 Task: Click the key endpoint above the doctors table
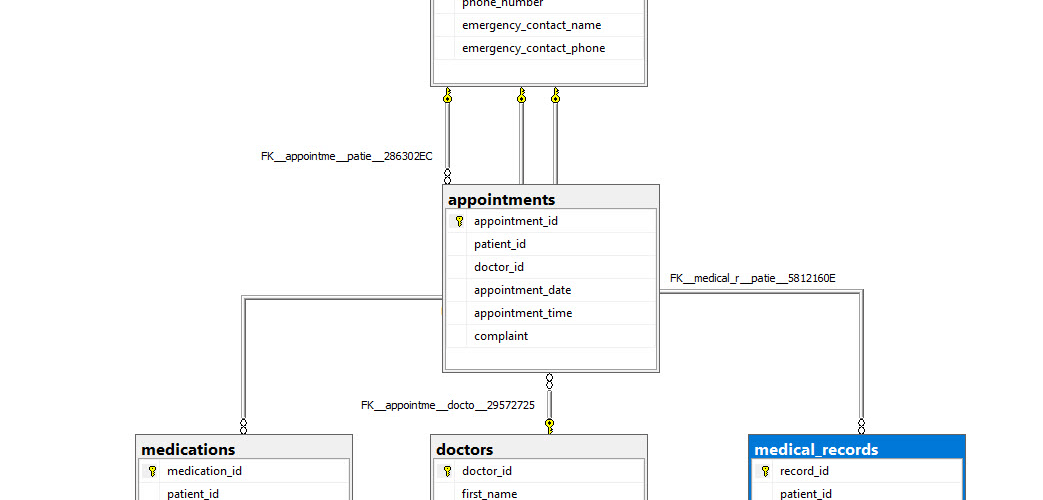pyautogui.click(x=549, y=424)
